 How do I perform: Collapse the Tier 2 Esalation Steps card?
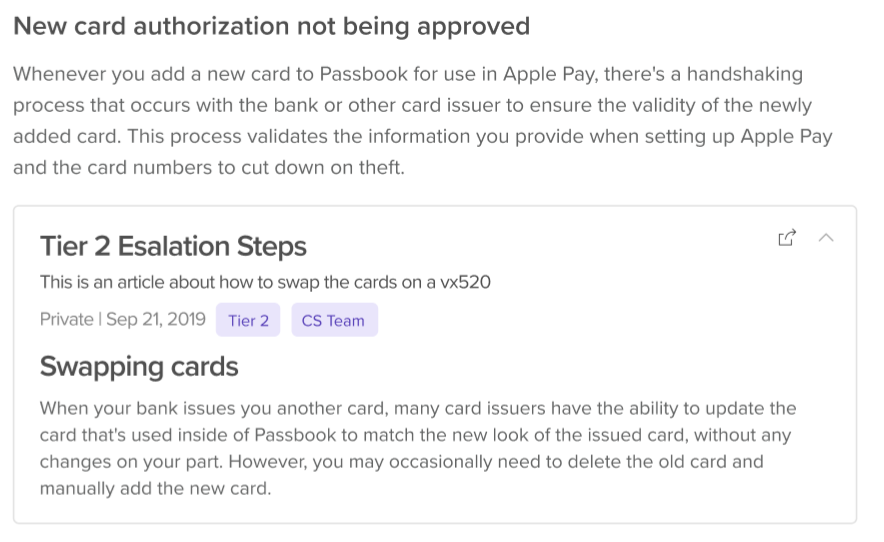click(x=826, y=238)
